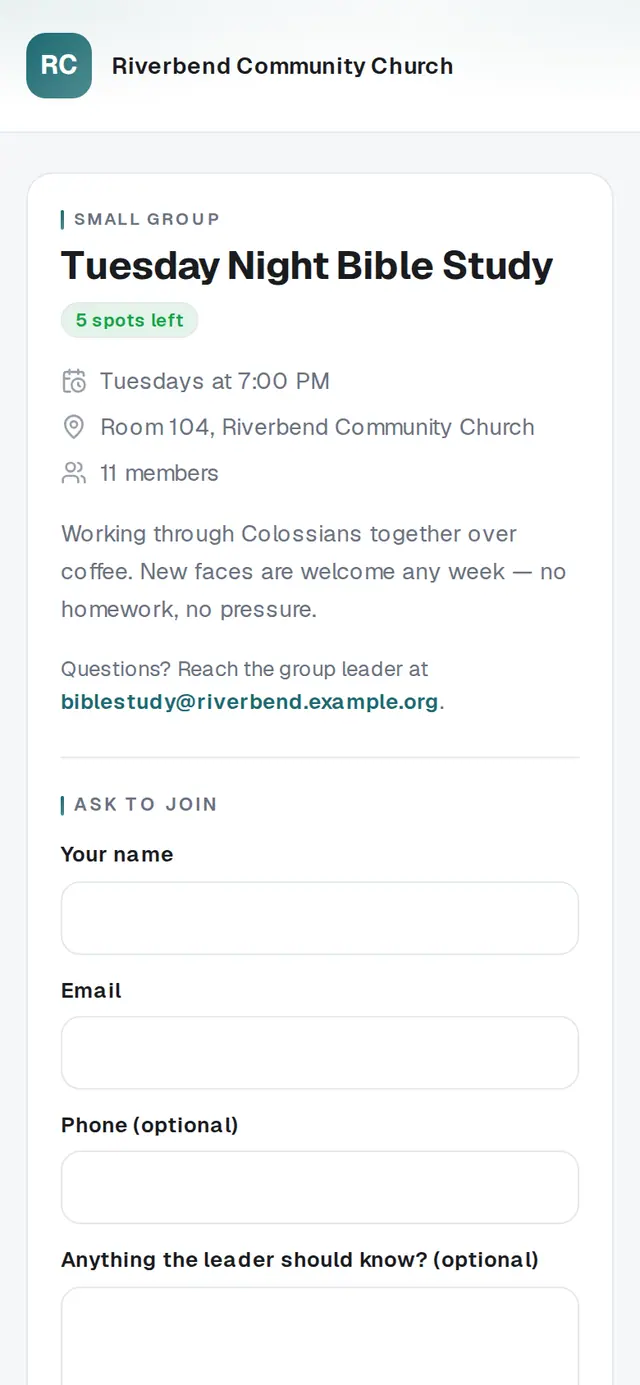Focus the leader notes text area
Screen dimensions: 640x1385
(x=320, y=1336)
